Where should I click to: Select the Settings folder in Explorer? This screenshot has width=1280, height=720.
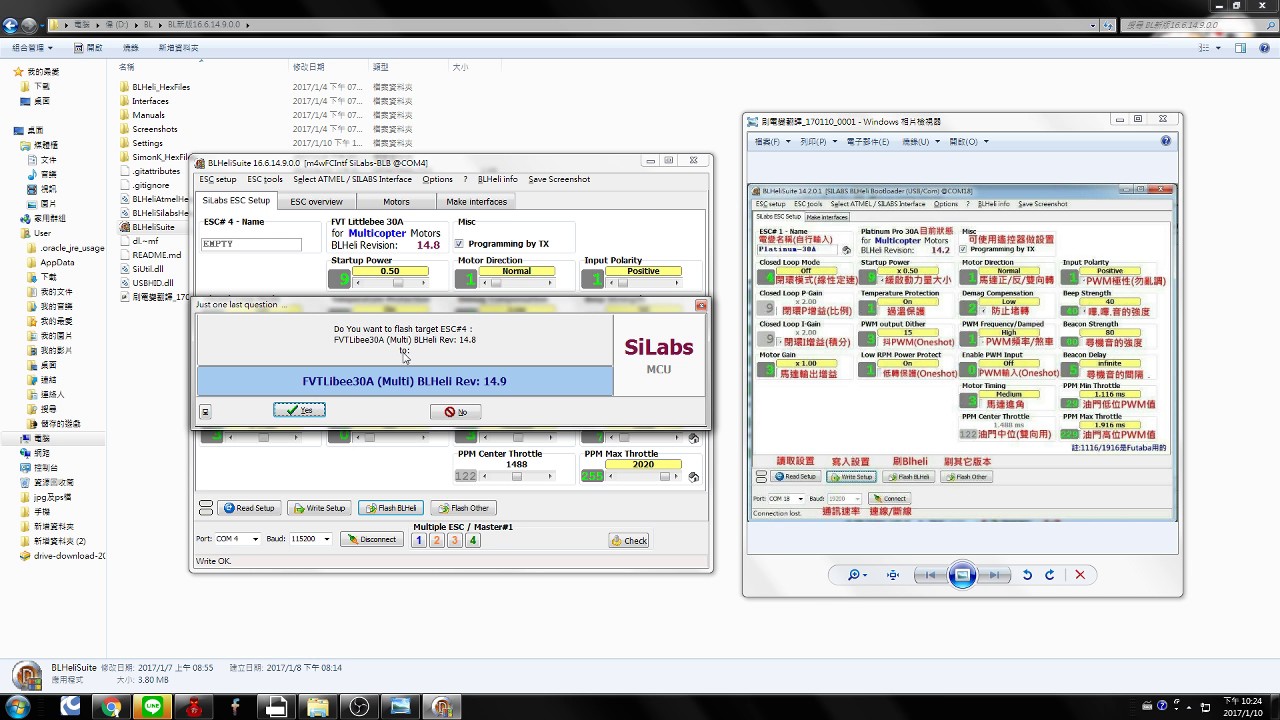[147, 143]
